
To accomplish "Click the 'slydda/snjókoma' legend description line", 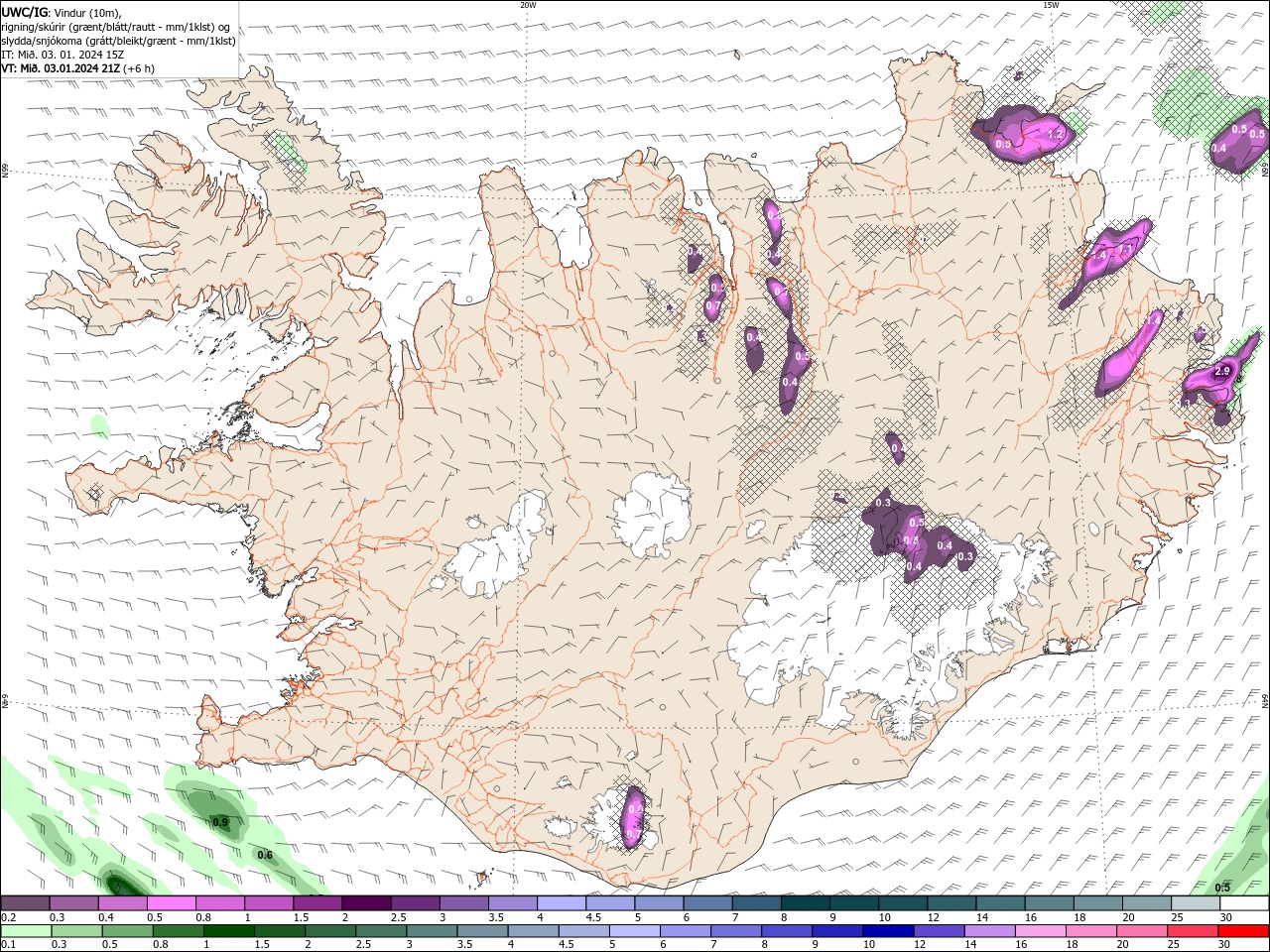I will coord(119,41).
